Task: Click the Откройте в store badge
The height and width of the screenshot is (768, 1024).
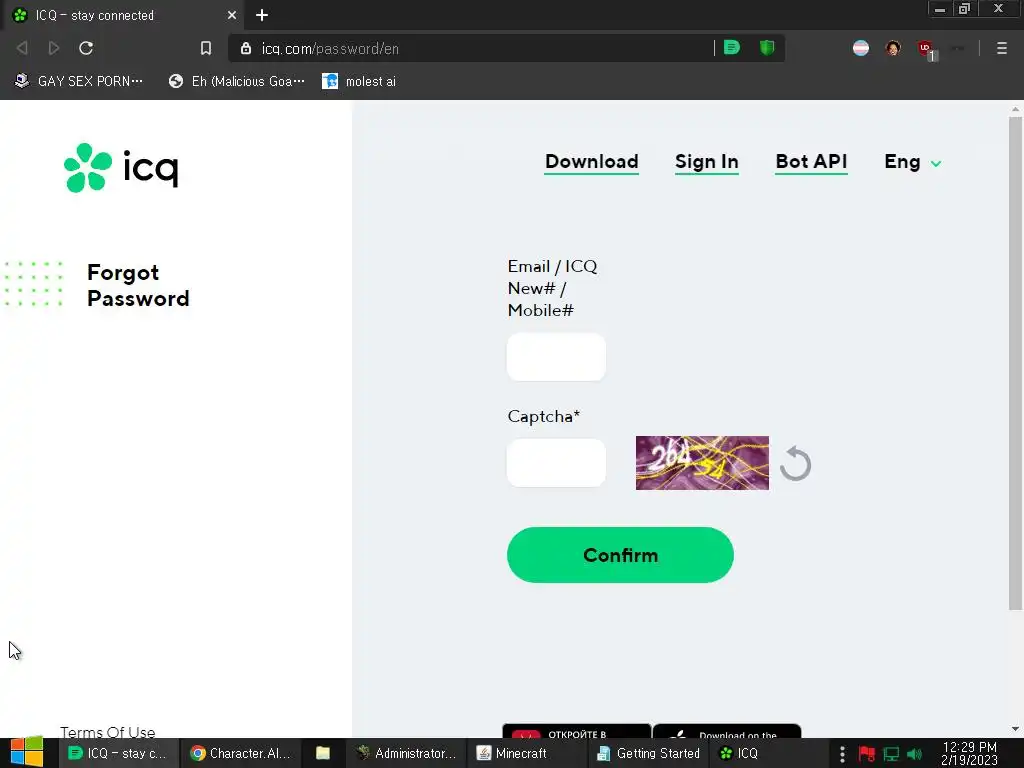Action: click(x=577, y=731)
